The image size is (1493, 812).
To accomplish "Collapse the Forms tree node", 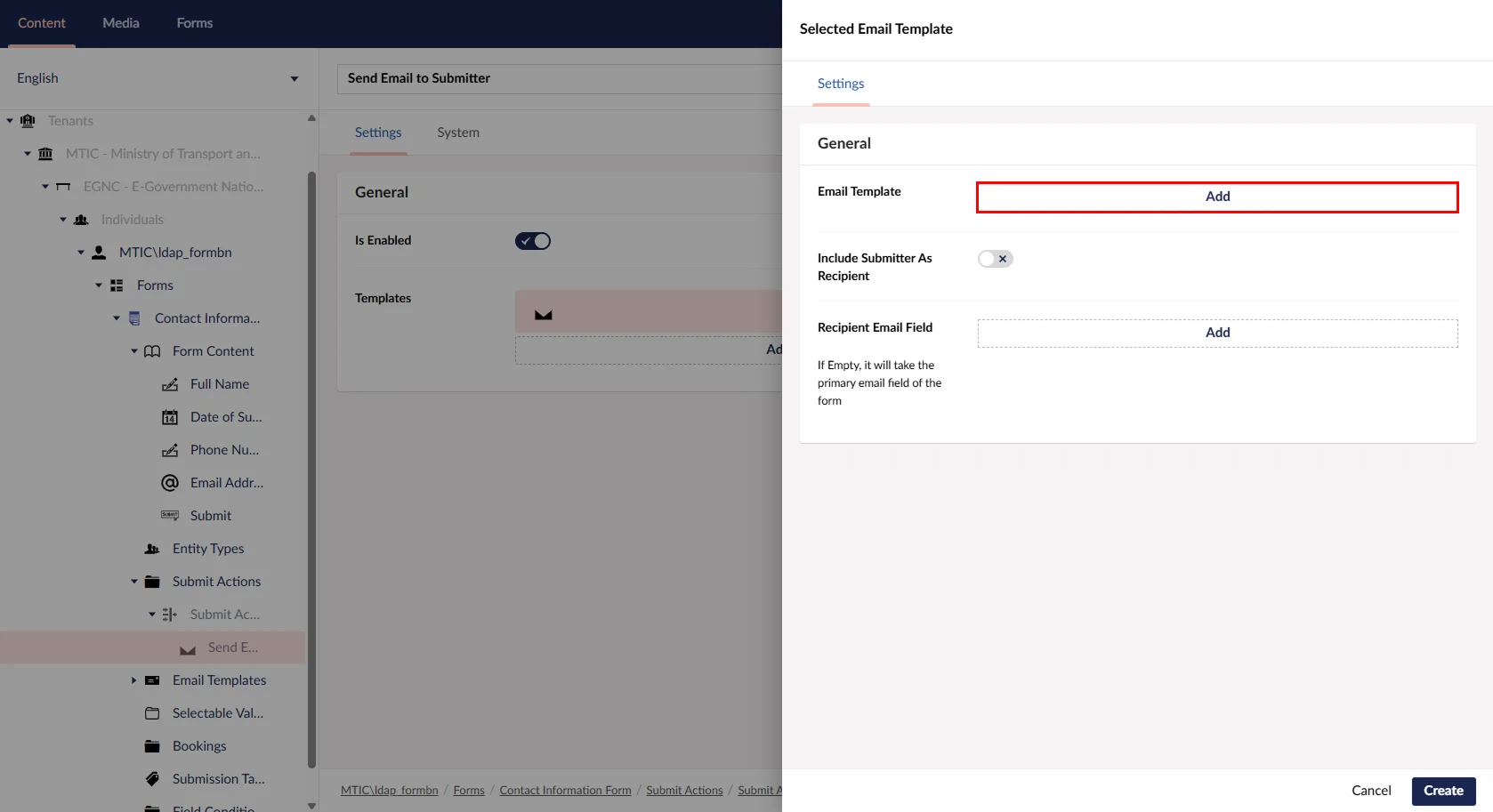I will pyautogui.click(x=98, y=285).
